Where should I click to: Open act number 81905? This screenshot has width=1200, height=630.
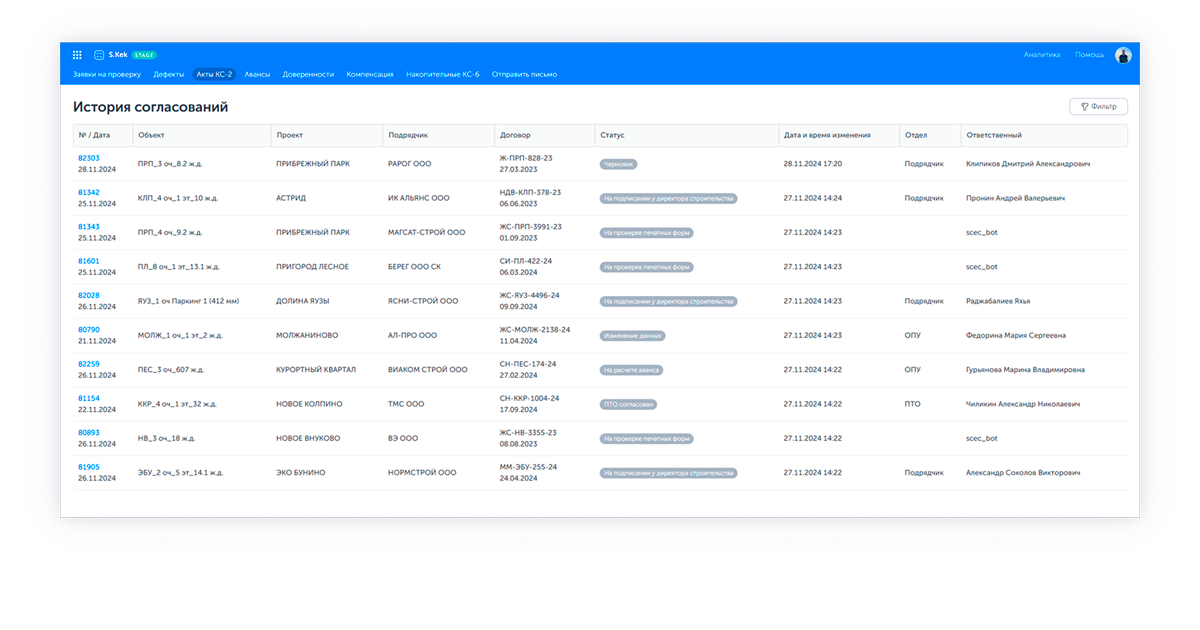(89, 466)
